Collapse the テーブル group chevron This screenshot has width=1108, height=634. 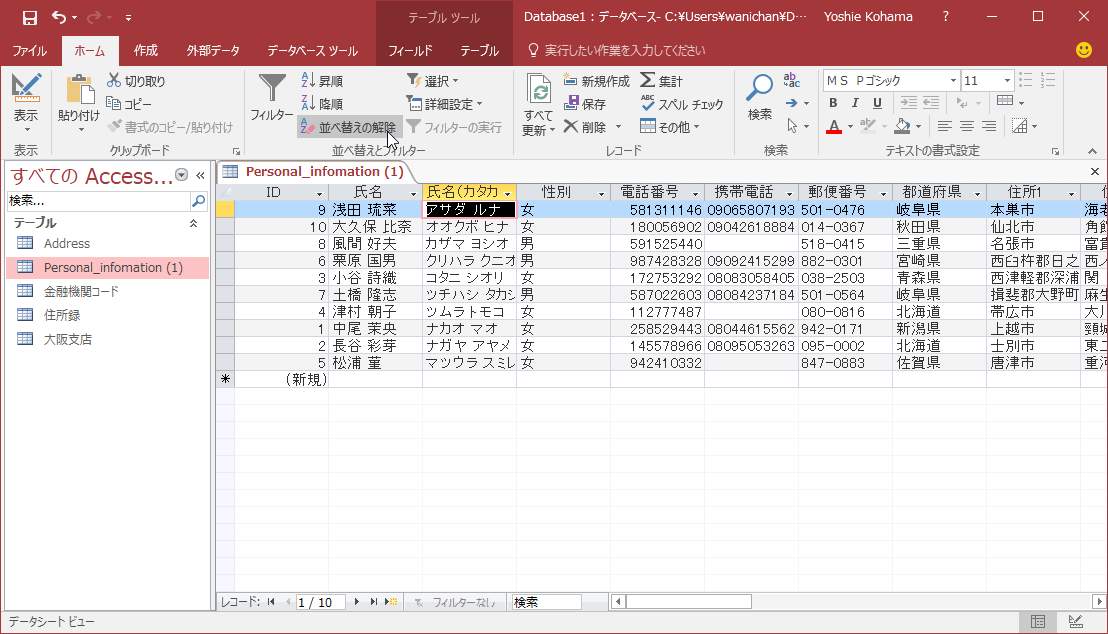pos(193,223)
